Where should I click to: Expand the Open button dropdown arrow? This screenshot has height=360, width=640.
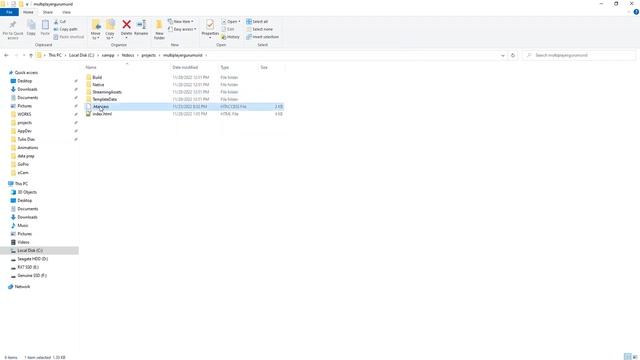pos(239,22)
